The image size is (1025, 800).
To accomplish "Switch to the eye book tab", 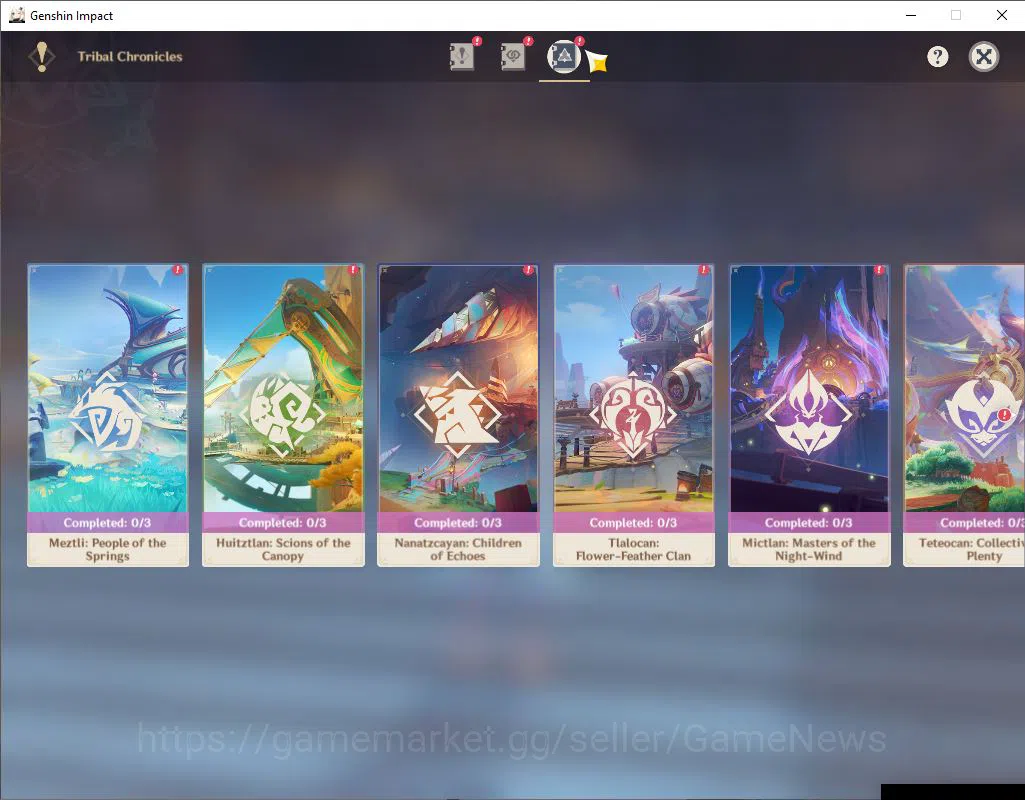I will tap(513, 57).
